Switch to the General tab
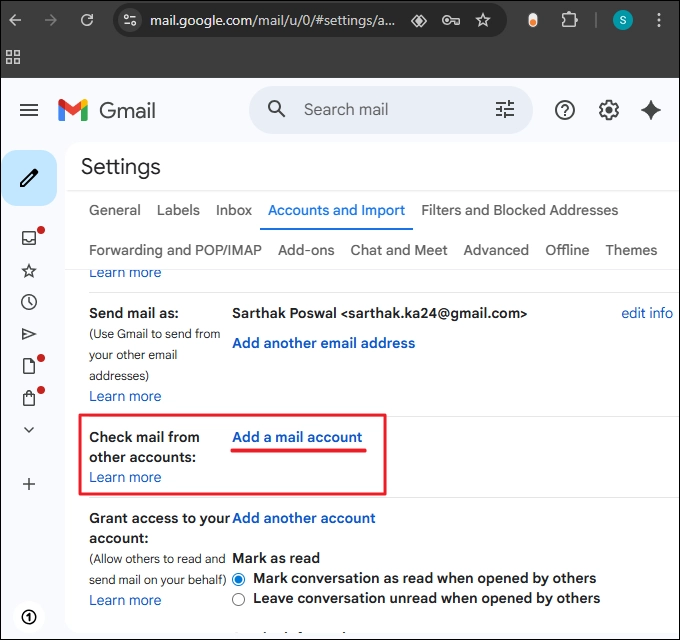The height and width of the screenshot is (640, 680). click(x=114, y=210)
